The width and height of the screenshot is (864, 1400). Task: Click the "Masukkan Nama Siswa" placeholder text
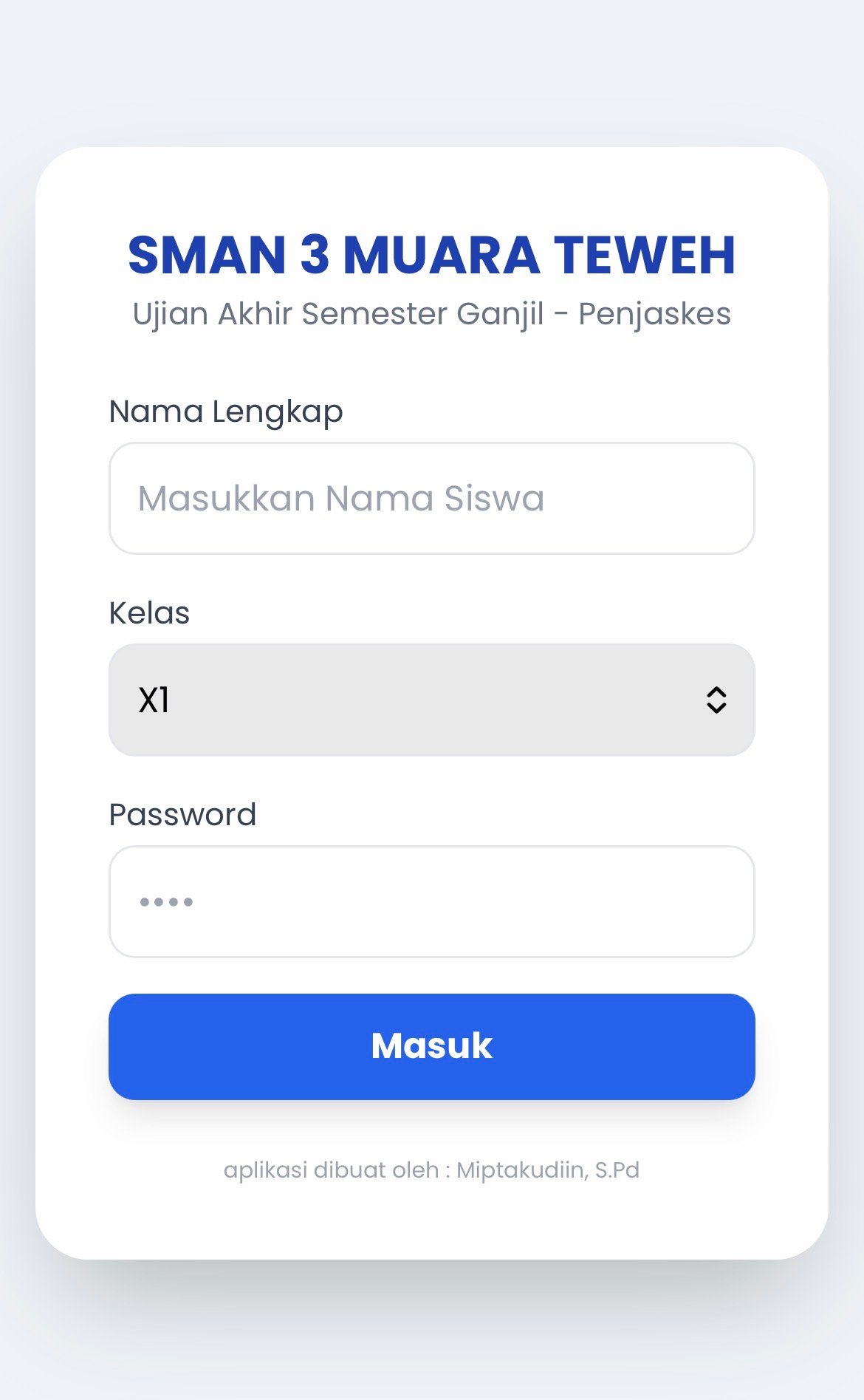tap(340, 498)
